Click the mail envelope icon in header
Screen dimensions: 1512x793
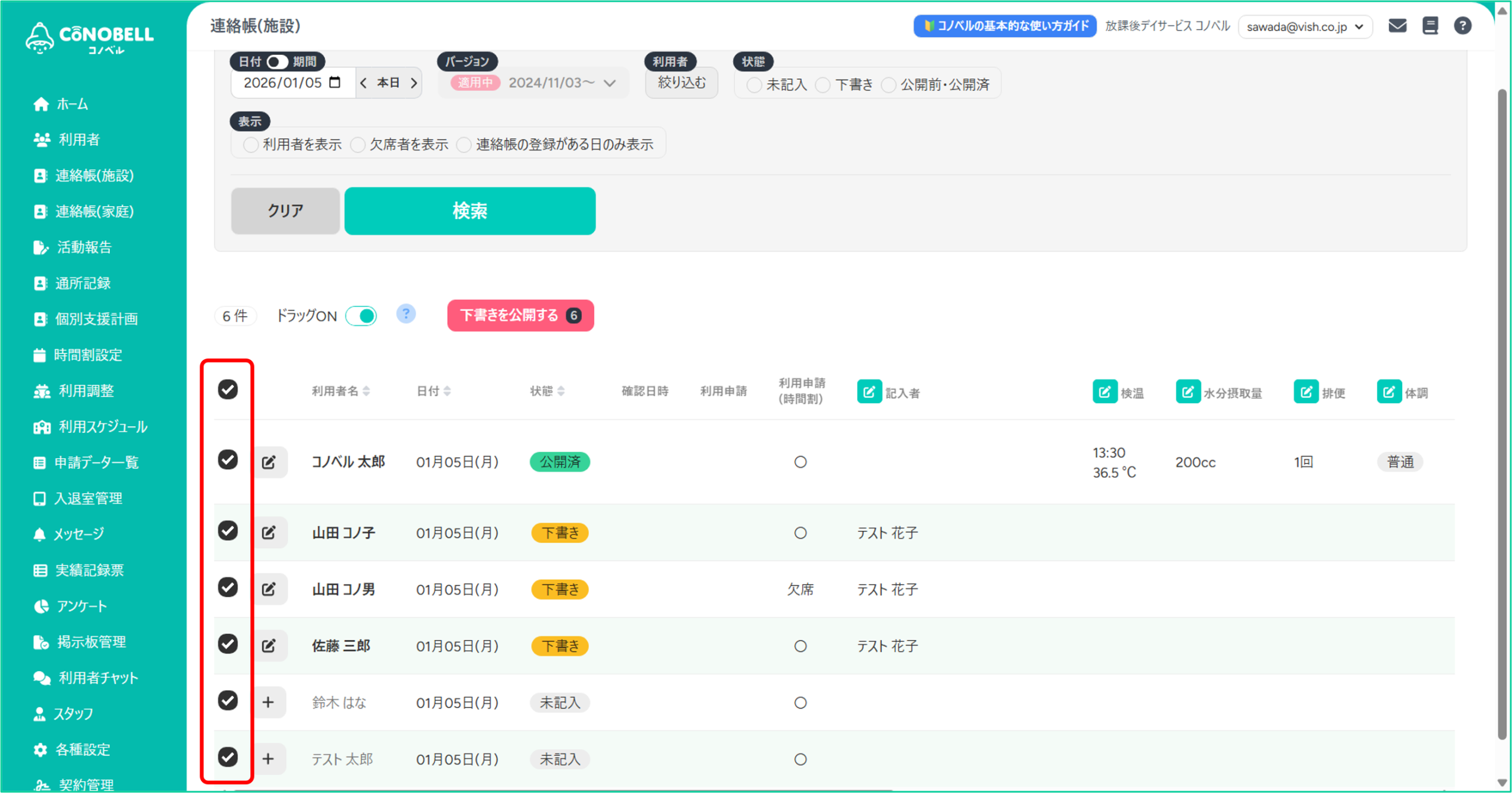pyautogui.click(x=1397, y=26)
